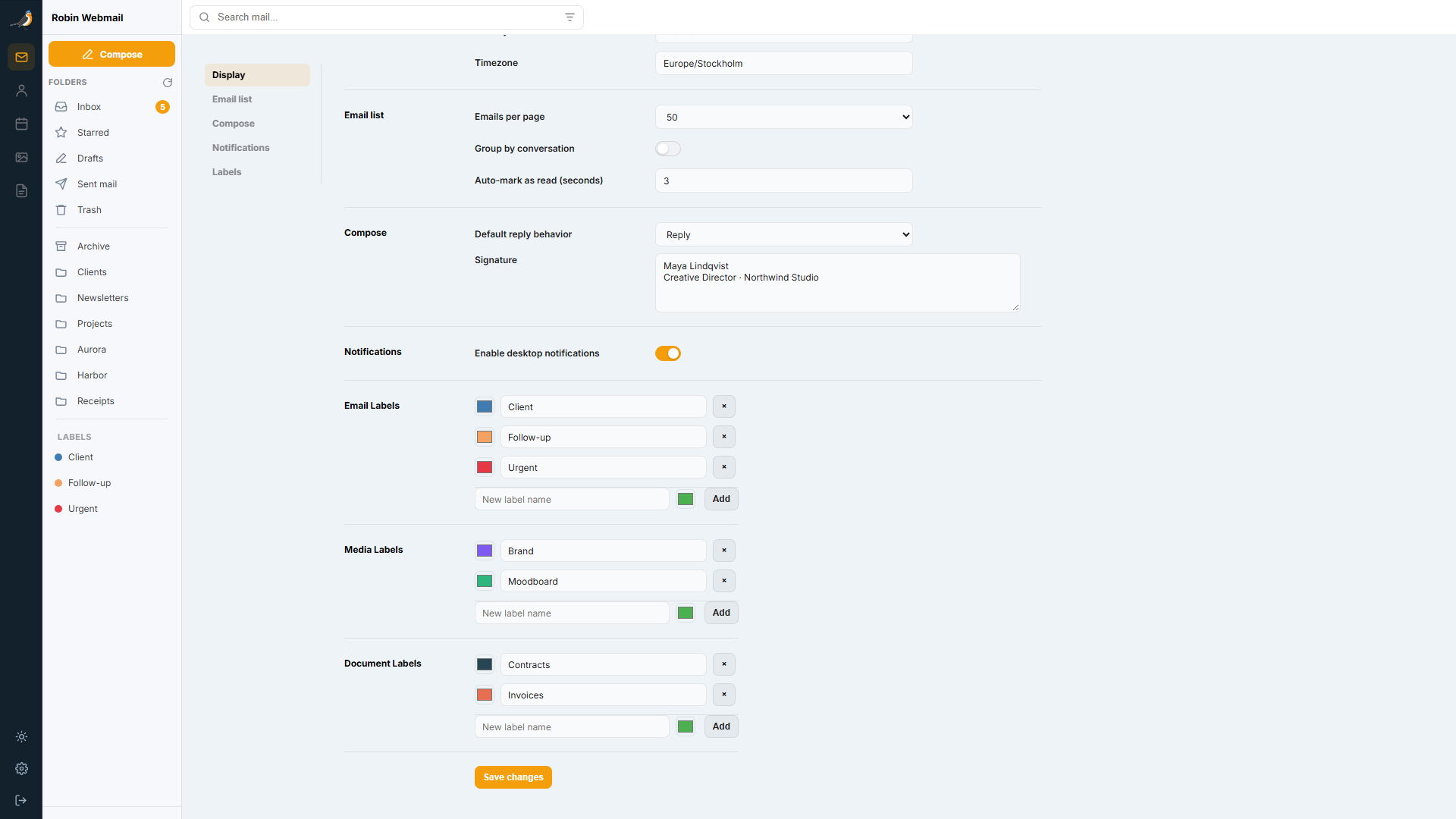
Task: Change the Client label blue color swatch
Action: click(485, 406)
